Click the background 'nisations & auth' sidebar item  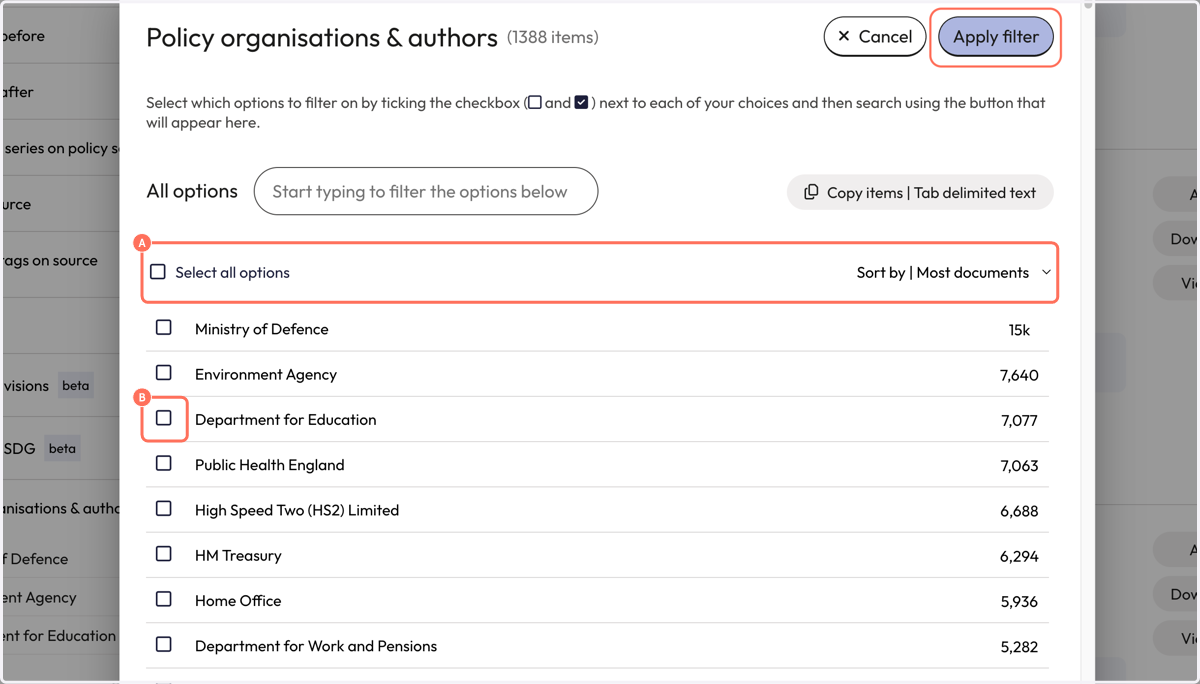60,508
